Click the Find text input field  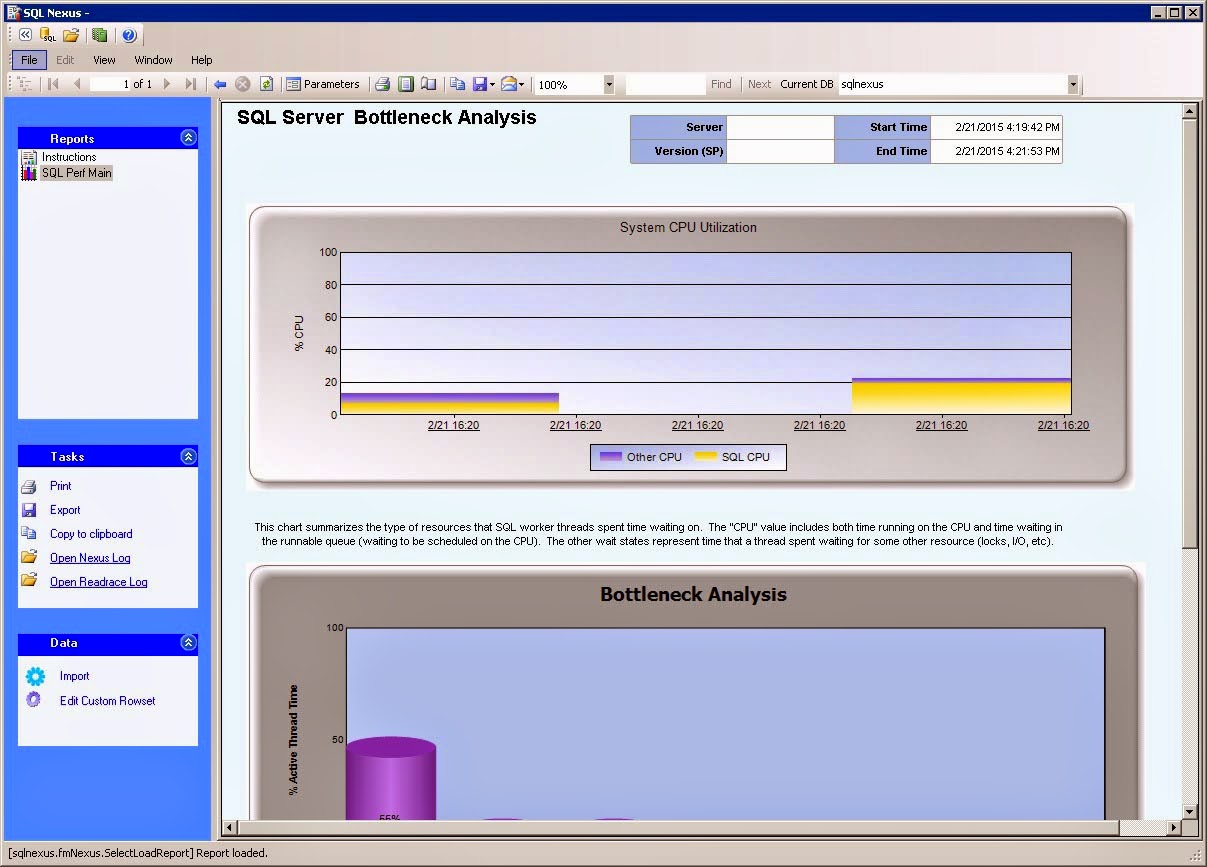664,85
